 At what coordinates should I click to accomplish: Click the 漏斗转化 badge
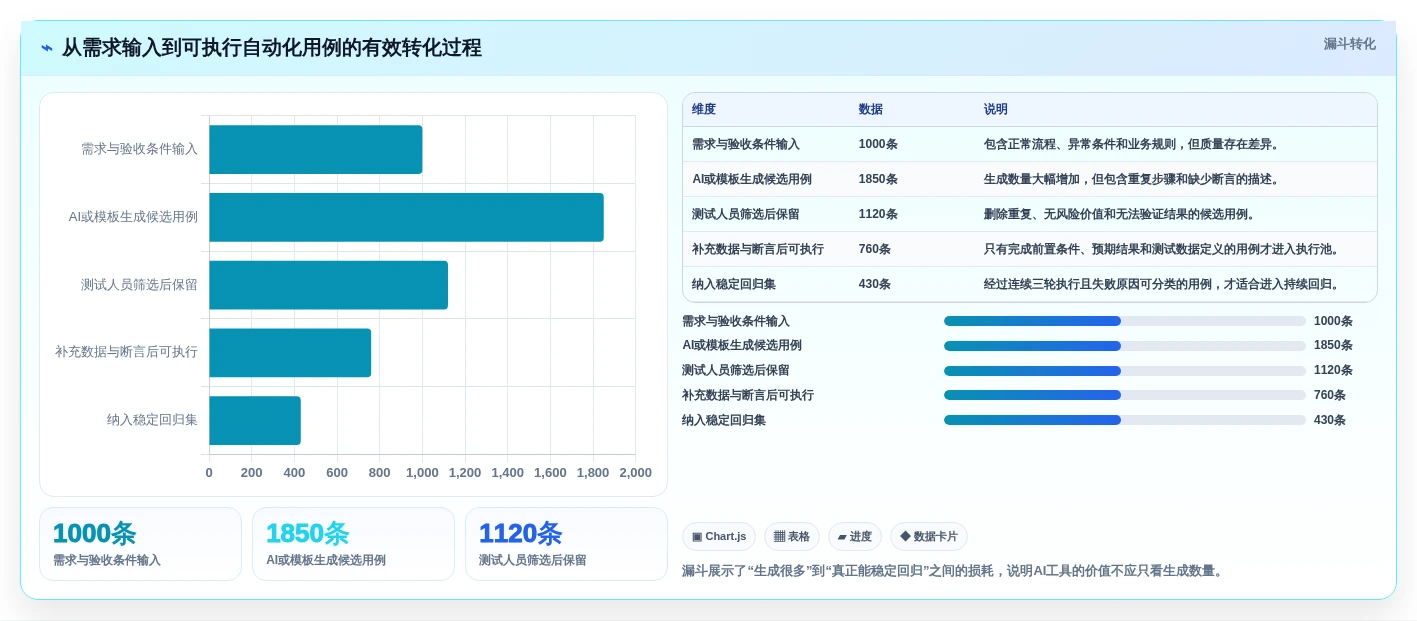(x=1349, y=44)
